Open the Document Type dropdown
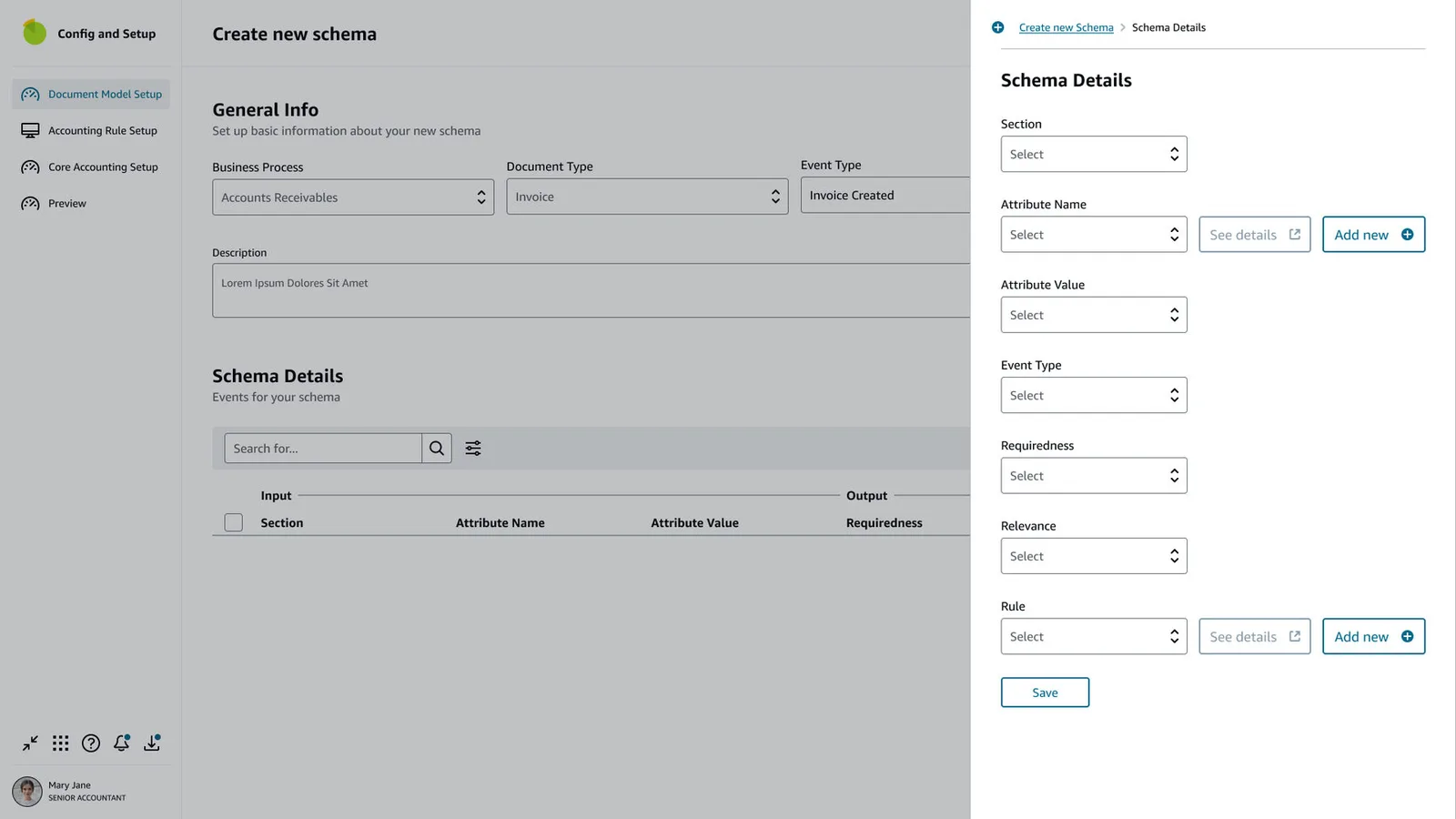This screenshot has width=1456, height=819. [647, 197]
